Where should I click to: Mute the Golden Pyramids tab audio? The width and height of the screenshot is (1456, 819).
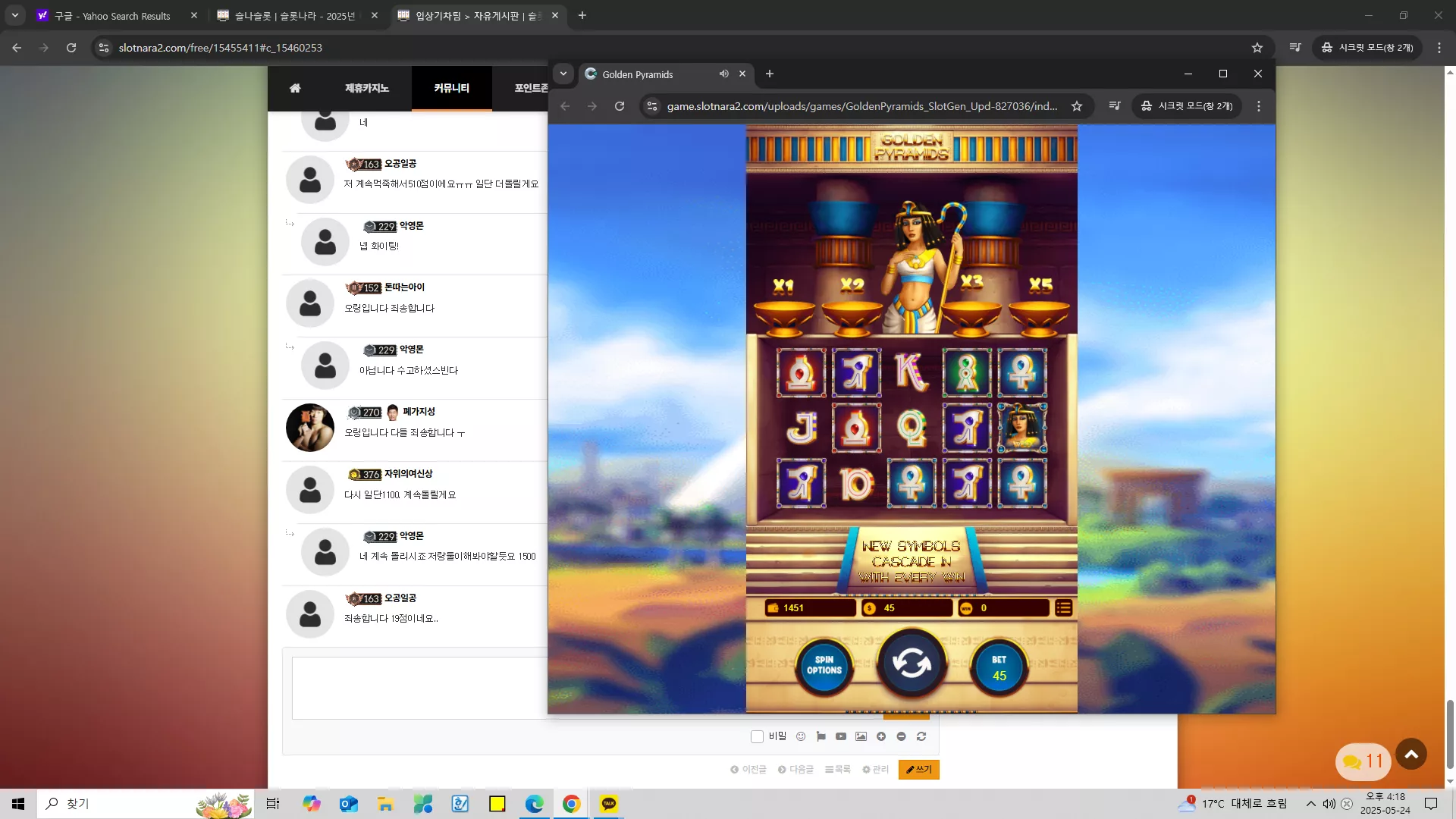point(724,74)
